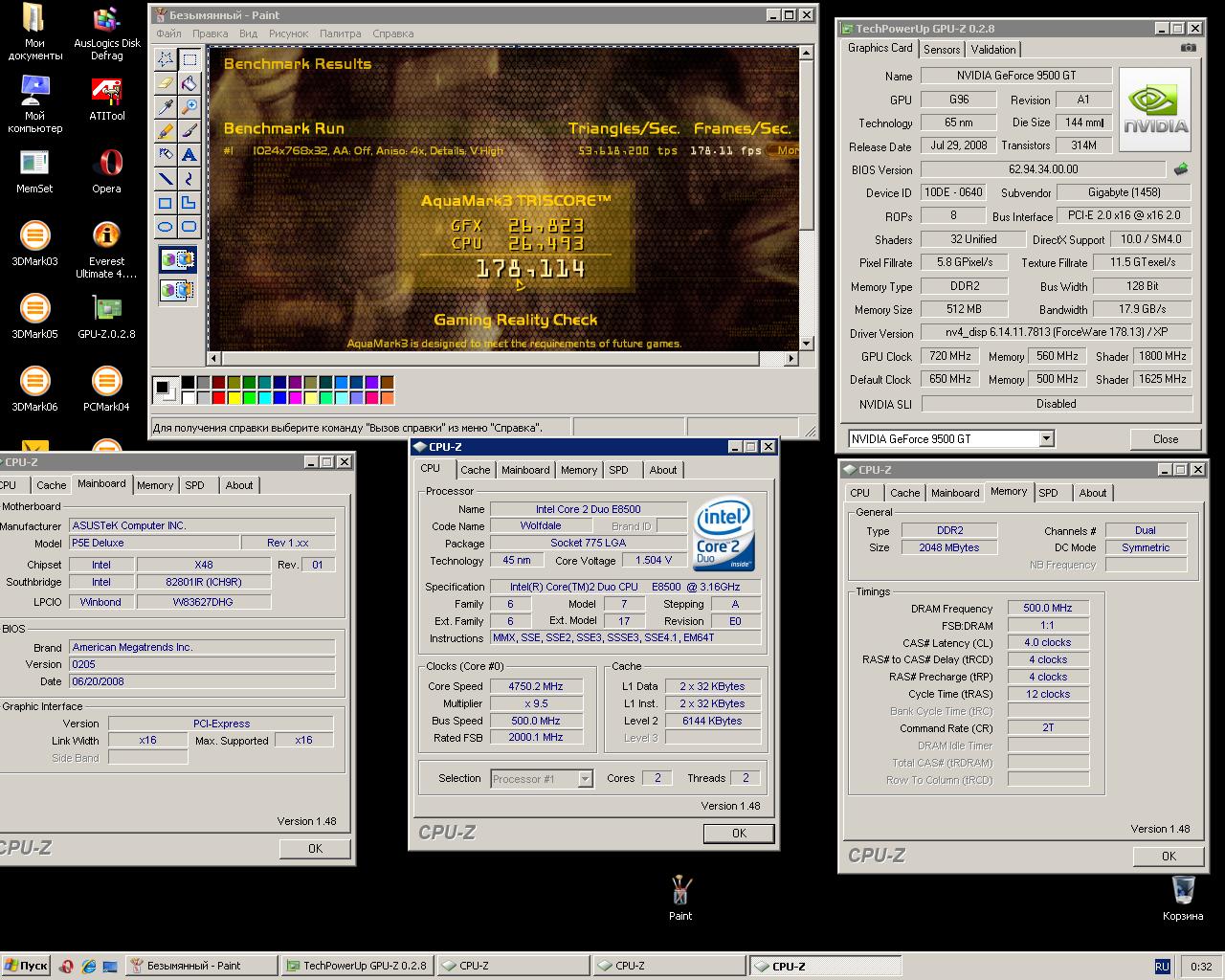
Task: Open the Файл menu in Paint
Action: click(x=168, y=33)
